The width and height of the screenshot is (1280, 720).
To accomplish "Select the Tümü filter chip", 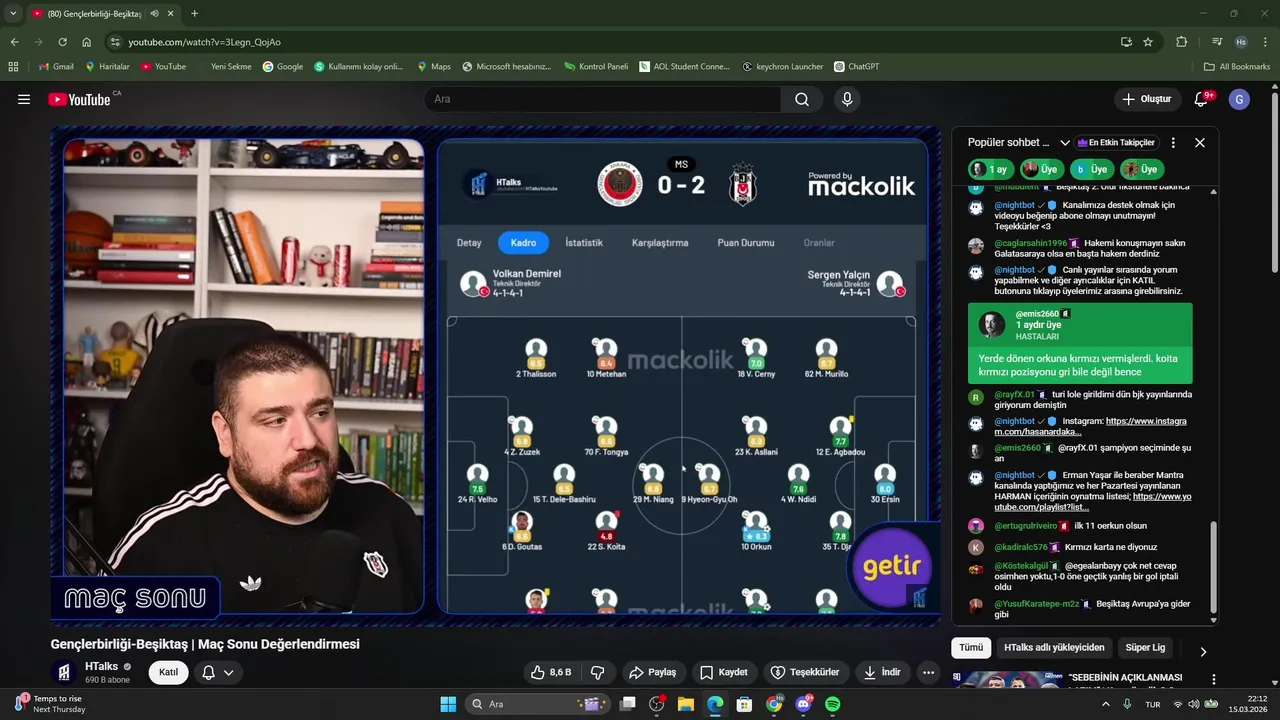I will tap(970, 647).
